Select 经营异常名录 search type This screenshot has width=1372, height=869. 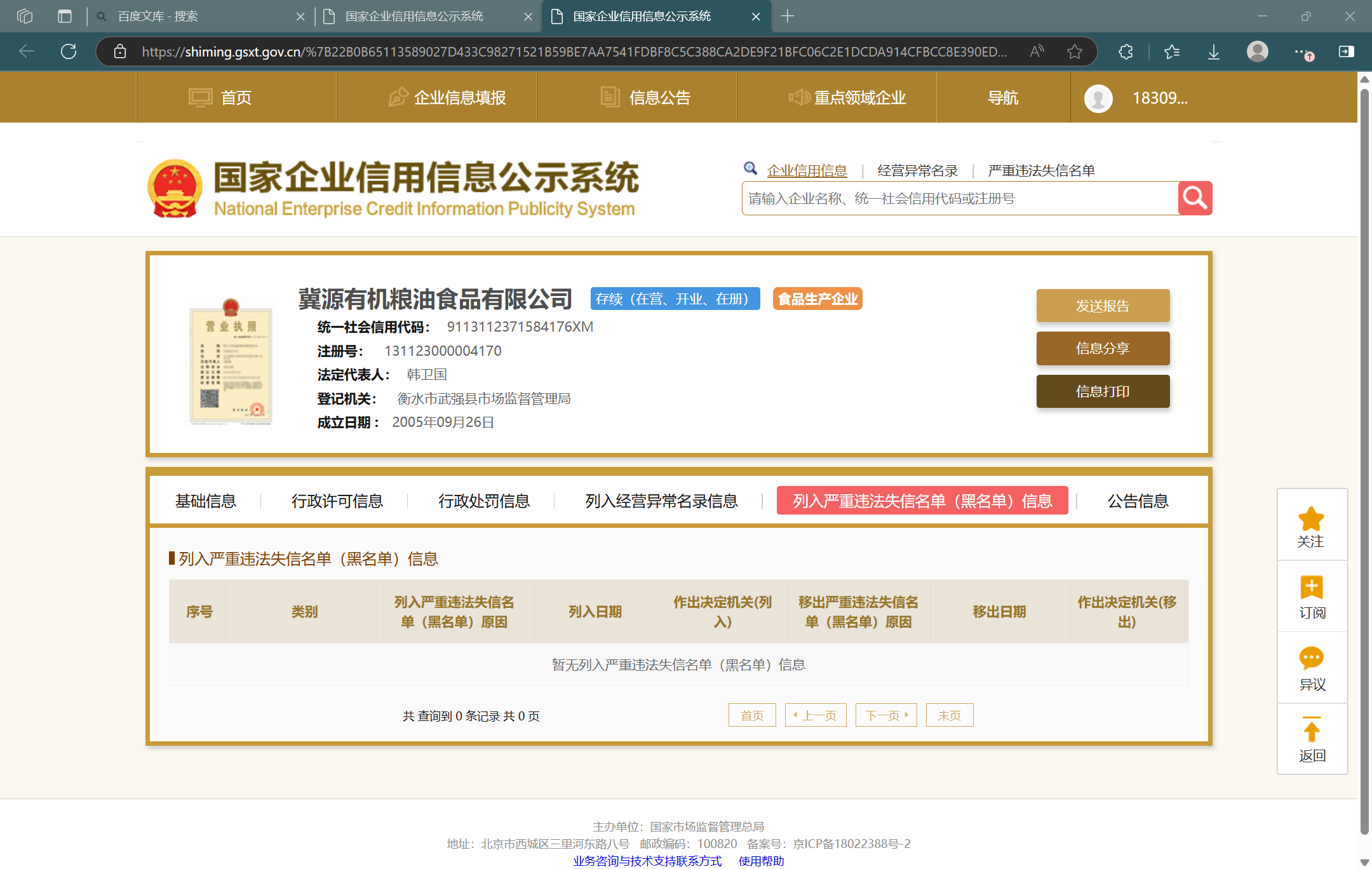pos(917,170)
